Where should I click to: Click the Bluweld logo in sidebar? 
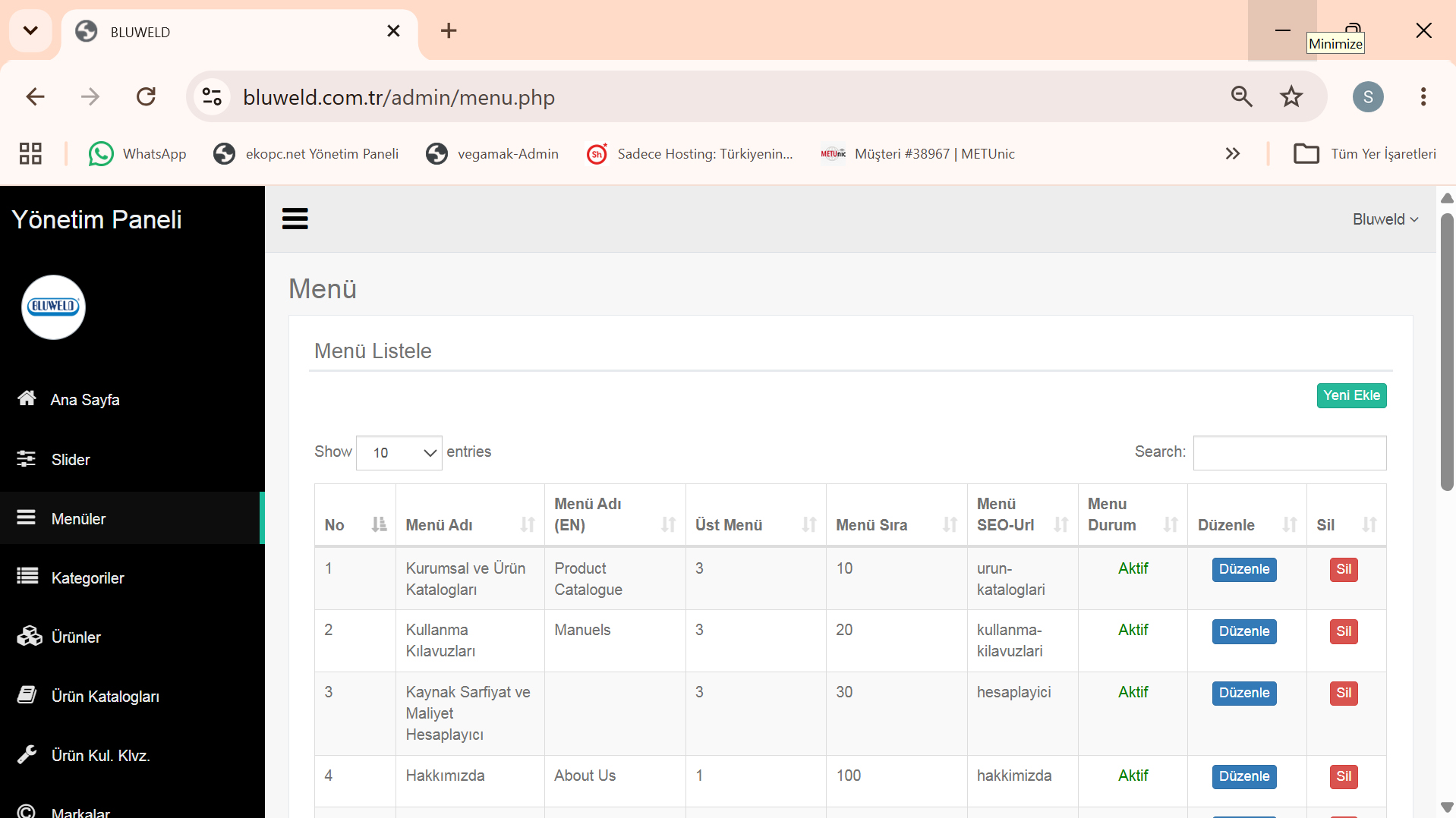coord(53,307)
